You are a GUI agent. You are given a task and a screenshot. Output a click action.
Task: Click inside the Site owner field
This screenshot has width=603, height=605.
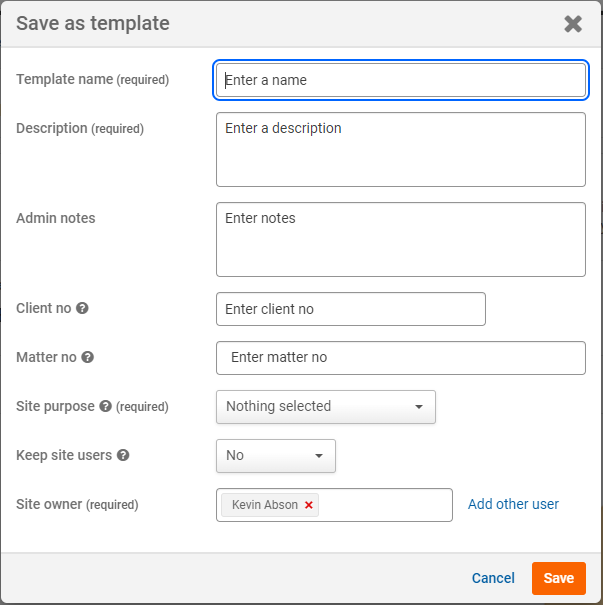[385, 505]
